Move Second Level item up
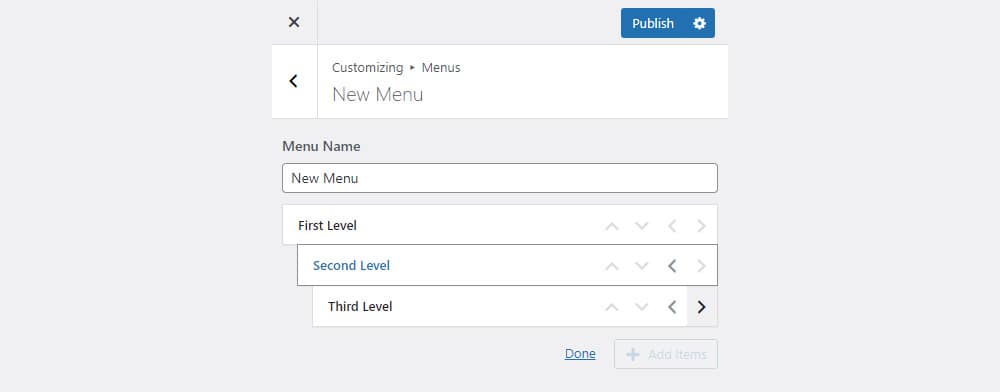The height and width of the screenshot is (392, 1000). (x=612, y=266)
